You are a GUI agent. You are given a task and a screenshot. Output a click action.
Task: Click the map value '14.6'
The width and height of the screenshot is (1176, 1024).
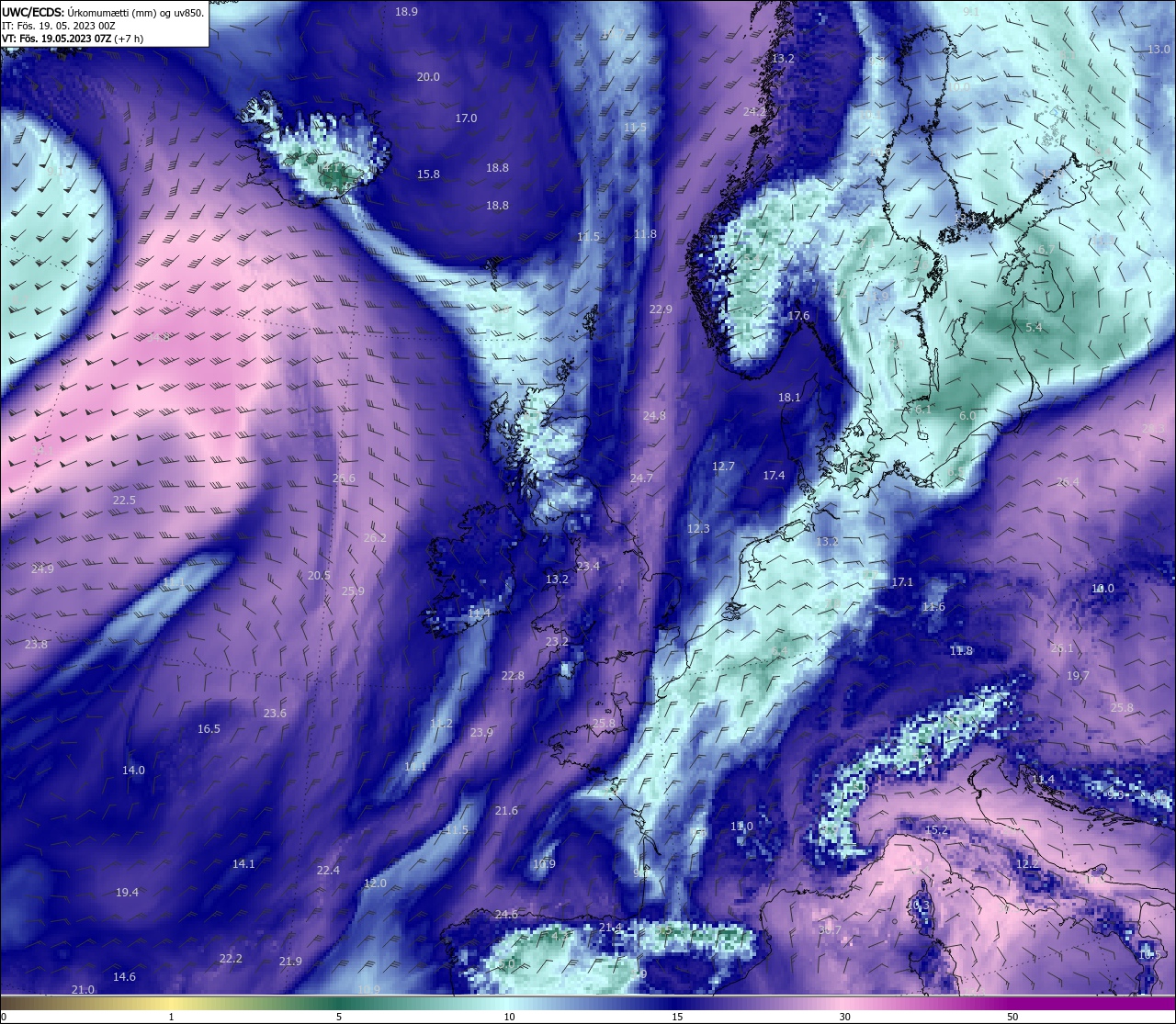pos(124,977)
